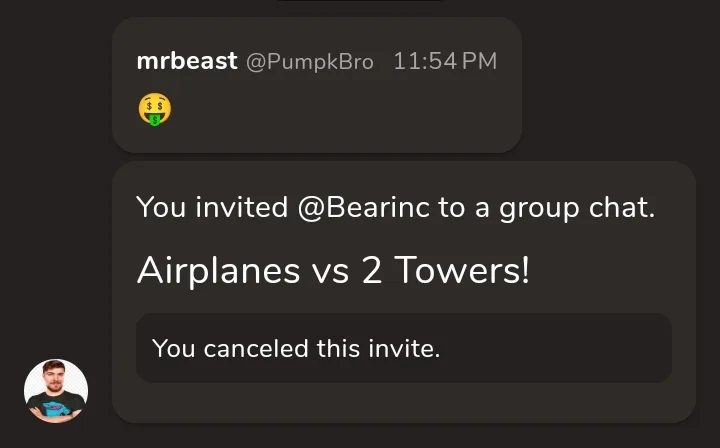This screenshot has height=448, width=720.
Task: Click the partially visible bubble at the top edge
Action: coord(360,0)
